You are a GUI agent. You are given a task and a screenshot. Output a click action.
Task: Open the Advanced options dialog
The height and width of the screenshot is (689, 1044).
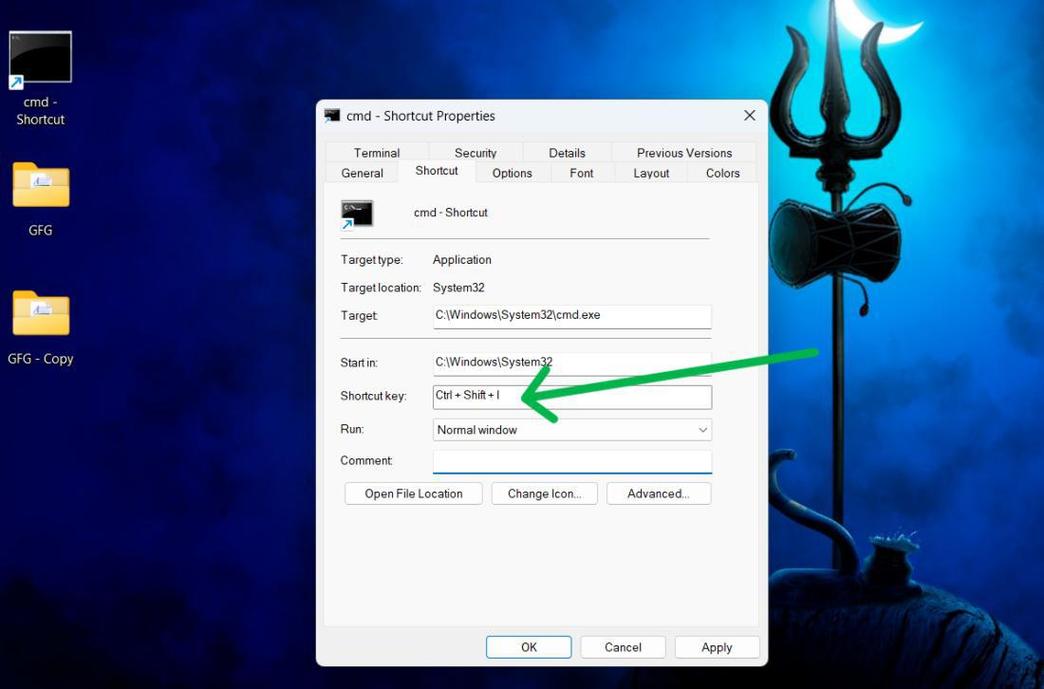[x=658, y=493]
